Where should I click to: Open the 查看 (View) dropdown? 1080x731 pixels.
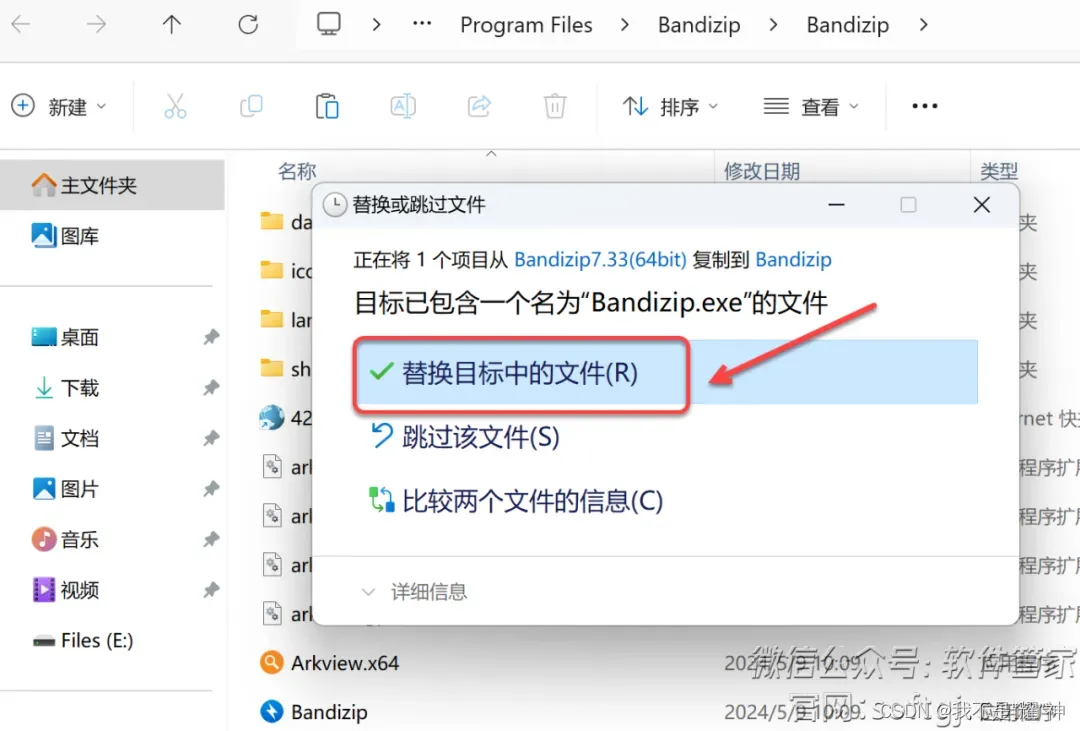(x=811, y=107)
